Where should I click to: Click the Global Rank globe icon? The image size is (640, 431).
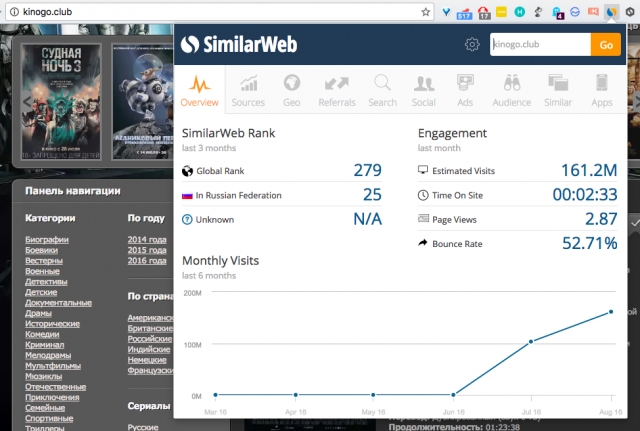pyautogui.click(x=187, y=171)
